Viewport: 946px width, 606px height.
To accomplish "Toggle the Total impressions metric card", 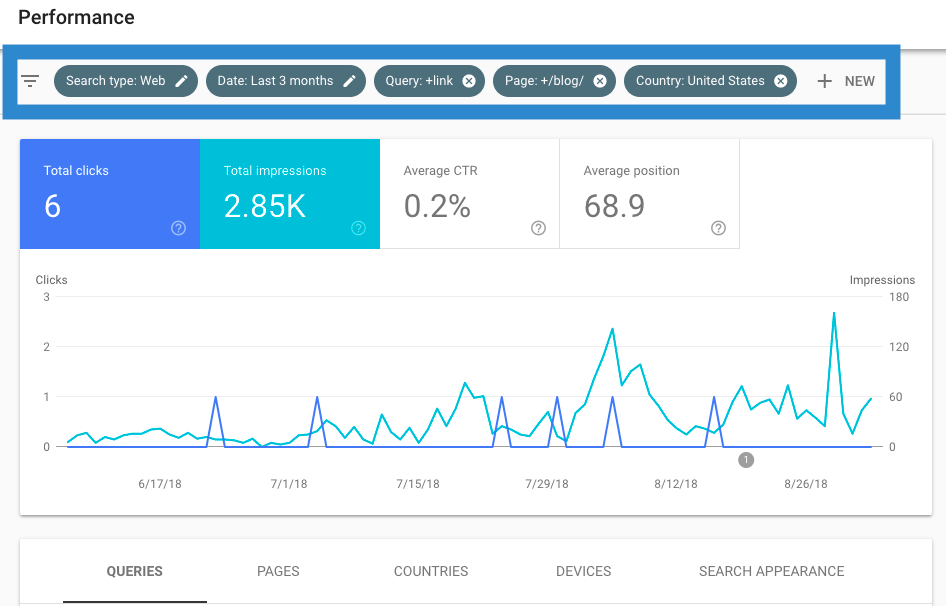I will pyautogui.click(x=289, y=193).
